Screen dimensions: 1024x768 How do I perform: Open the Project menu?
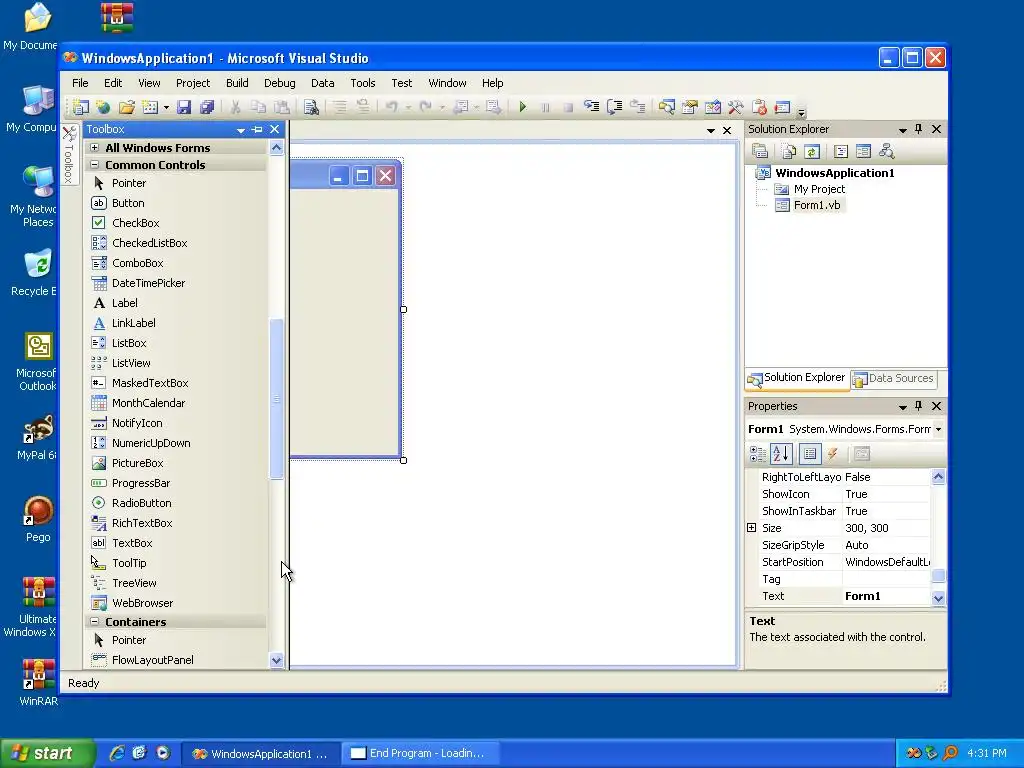click(x=193, y=83)
